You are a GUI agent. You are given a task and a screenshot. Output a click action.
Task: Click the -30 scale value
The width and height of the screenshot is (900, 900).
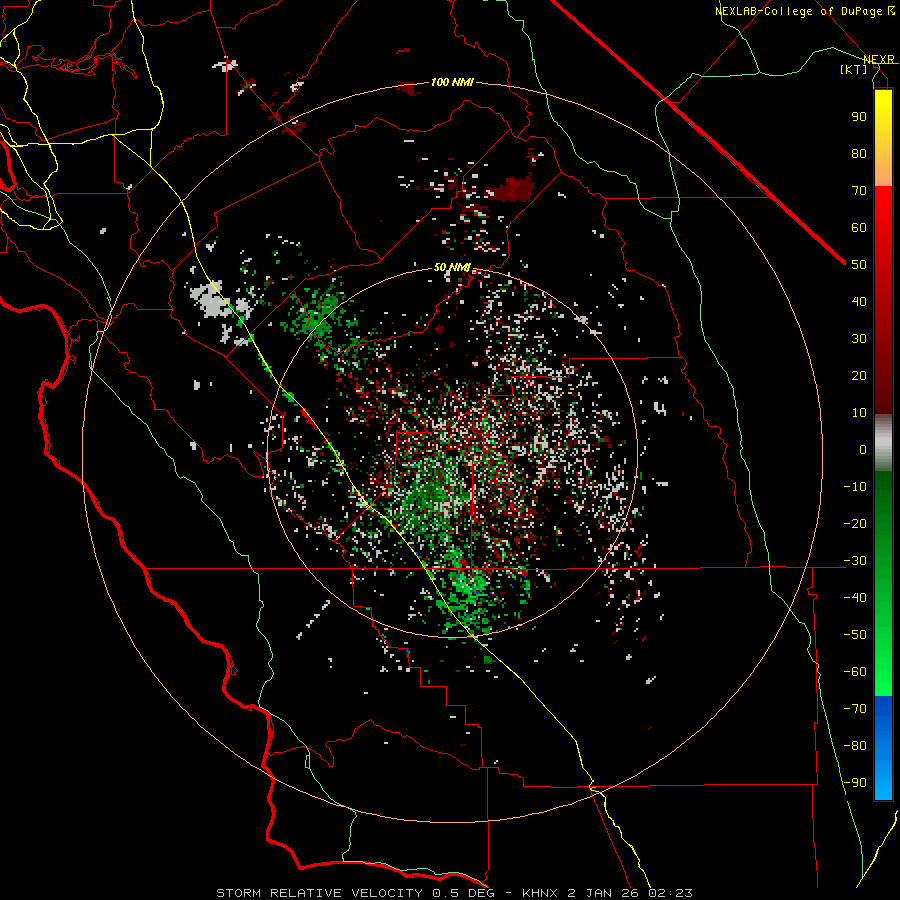pos(855,561)
